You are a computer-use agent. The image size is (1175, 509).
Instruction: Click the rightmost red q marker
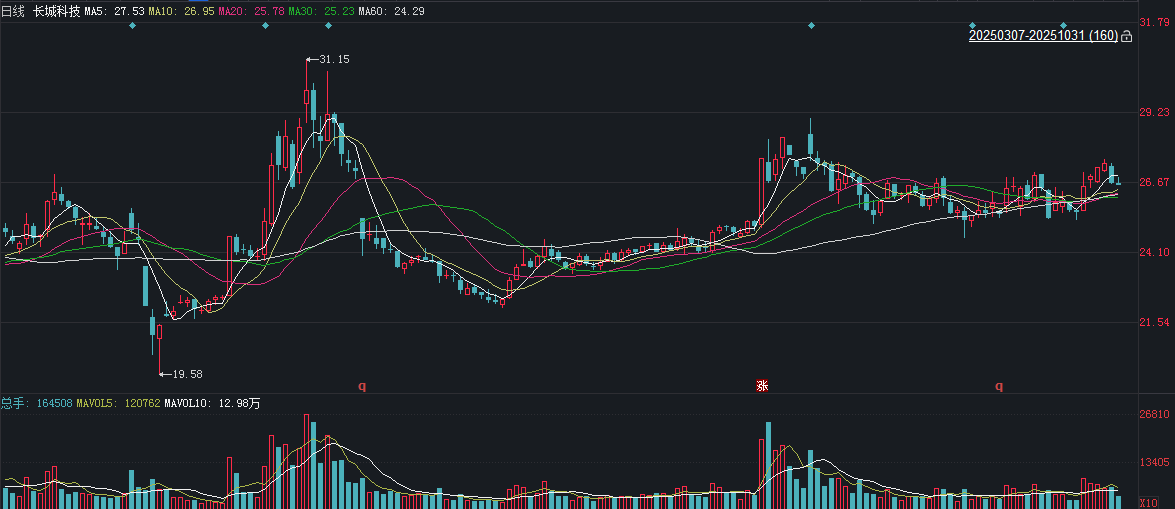pos(998,385)
